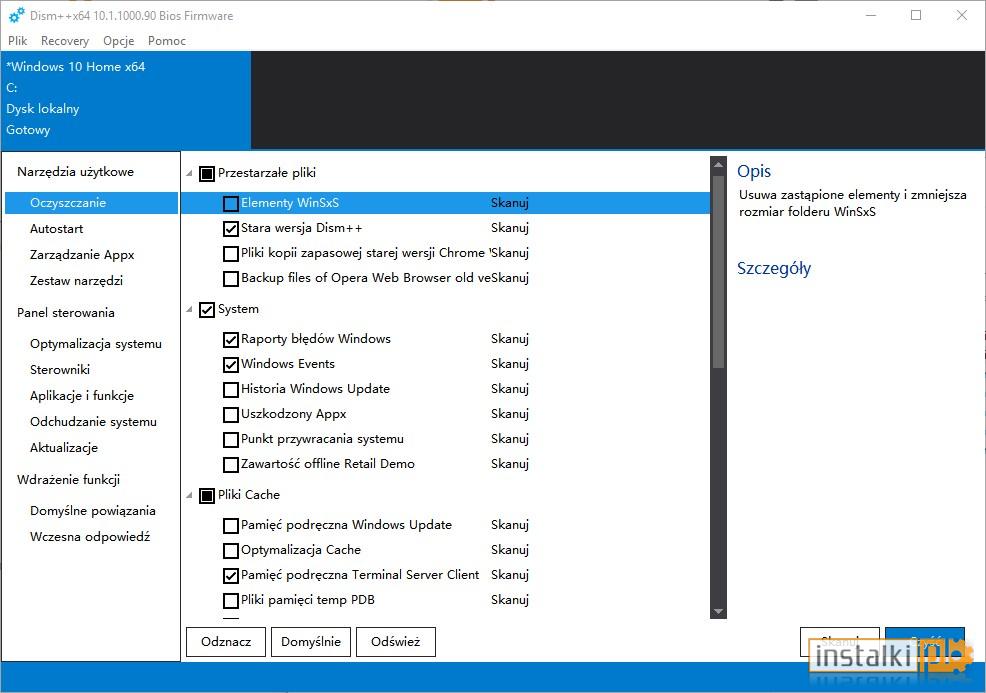Open the Opcje menu
986x693 pixels.
point(118,41)
